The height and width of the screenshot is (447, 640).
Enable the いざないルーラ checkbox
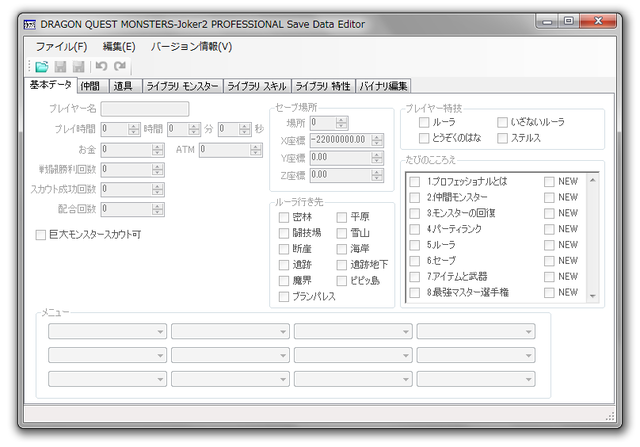pos(502,122)
